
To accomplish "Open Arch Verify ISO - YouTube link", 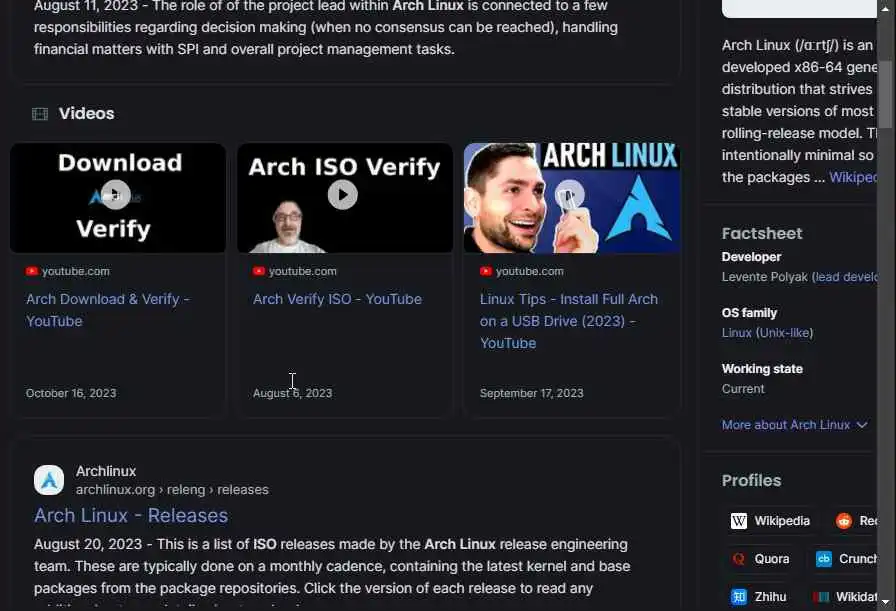I will 337,299.
